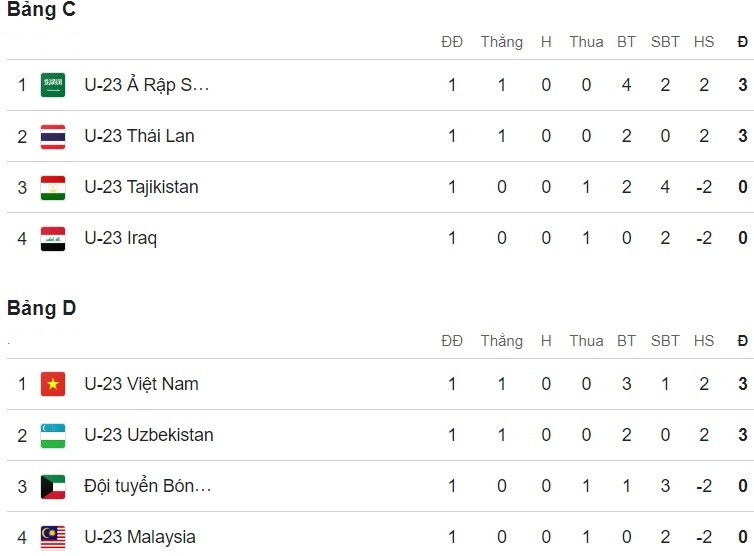This screenshot has width=754, height=556.
Task: Click the Vietnam flag icon
Action: [x=53, y=385]
